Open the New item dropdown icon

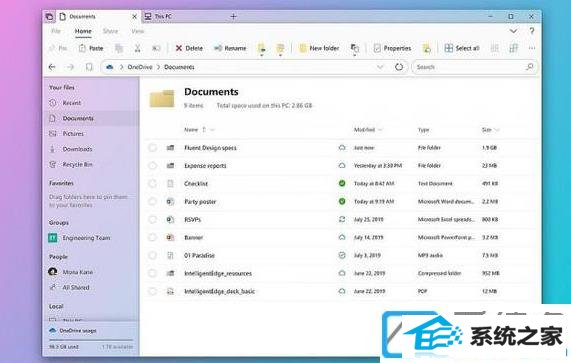point(355,49)
